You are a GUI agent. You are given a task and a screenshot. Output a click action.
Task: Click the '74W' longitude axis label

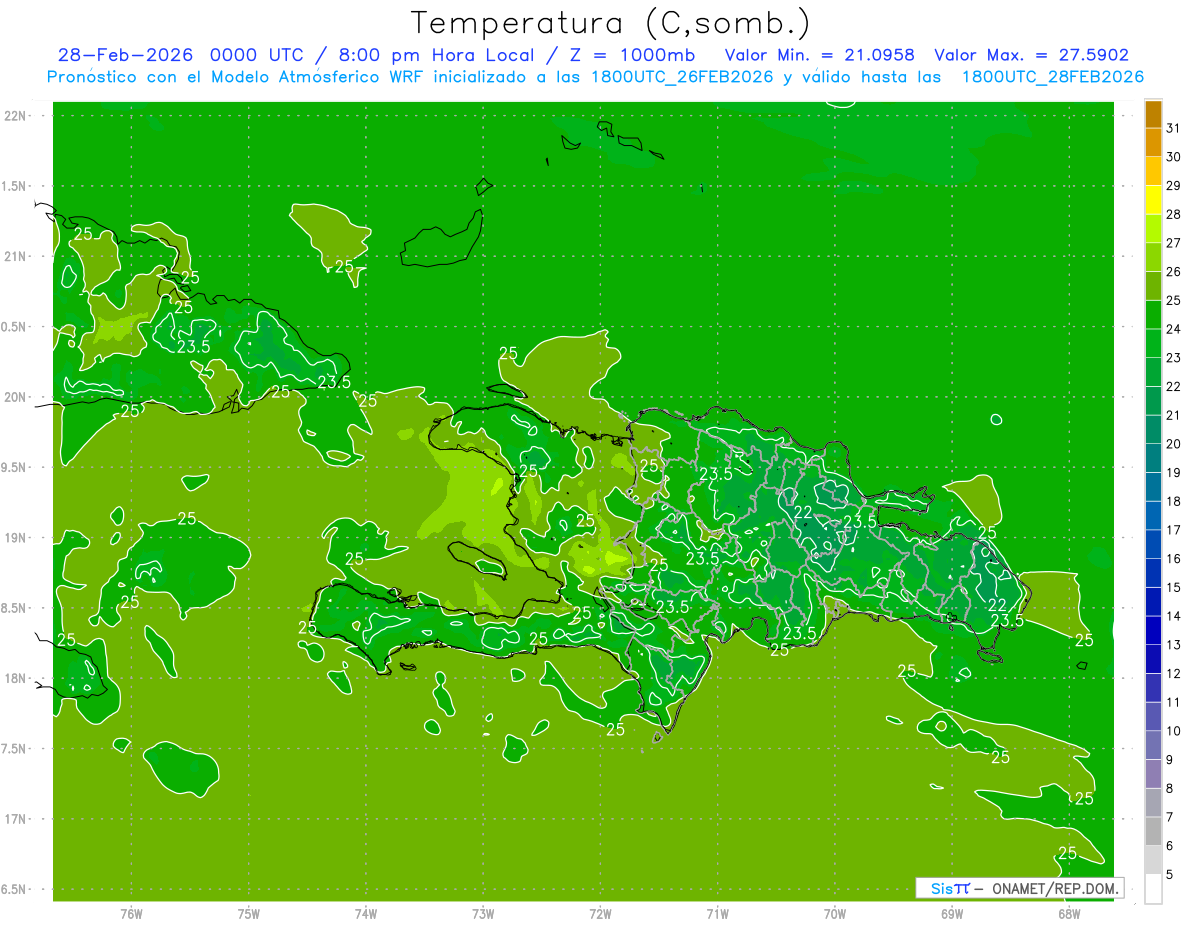[366, 914]
